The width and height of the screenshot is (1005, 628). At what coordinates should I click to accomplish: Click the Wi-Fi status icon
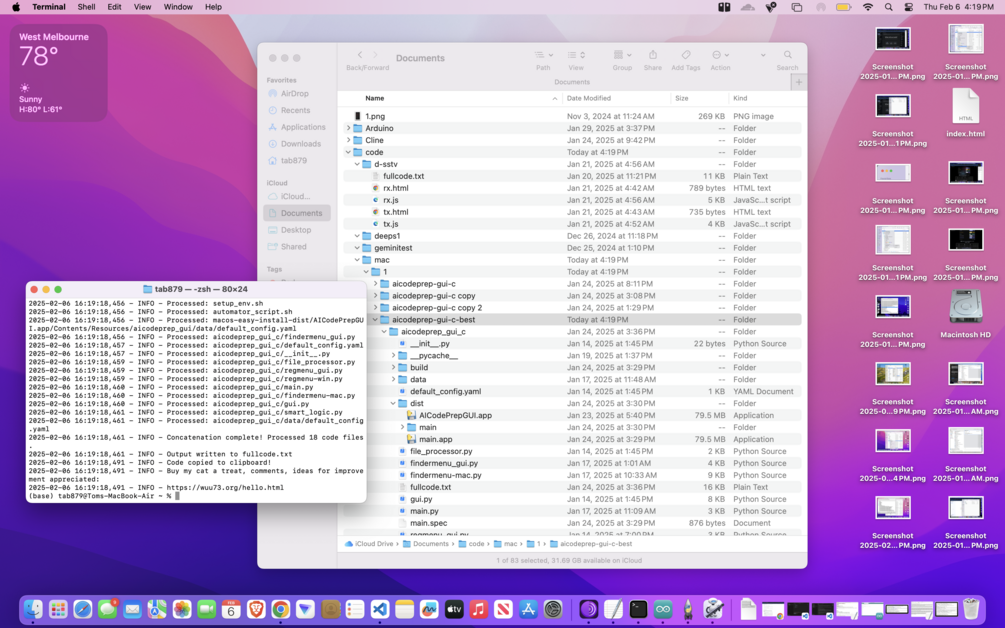(868, 7)
